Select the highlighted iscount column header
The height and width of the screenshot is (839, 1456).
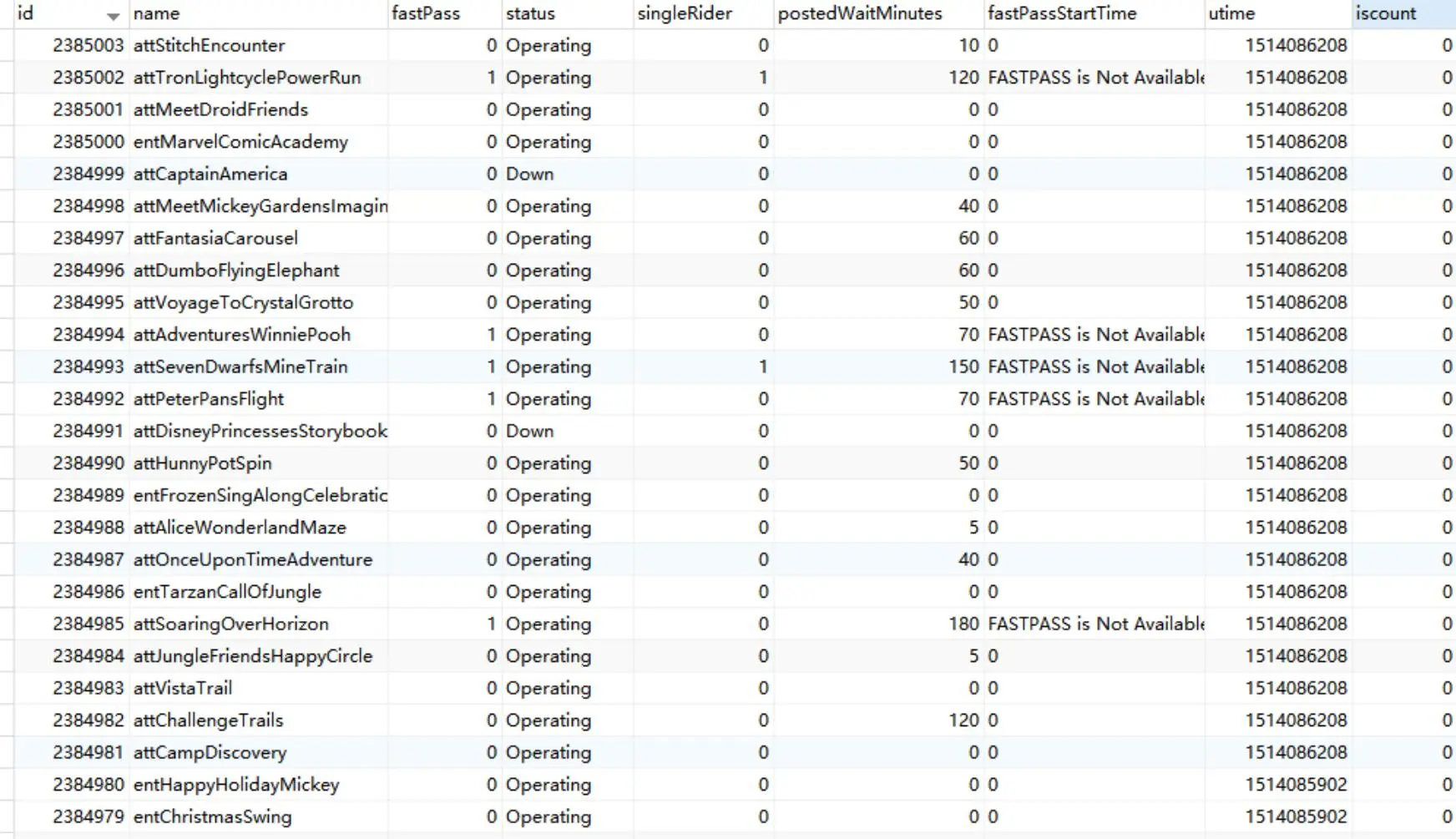click(x=1404, y=14)
